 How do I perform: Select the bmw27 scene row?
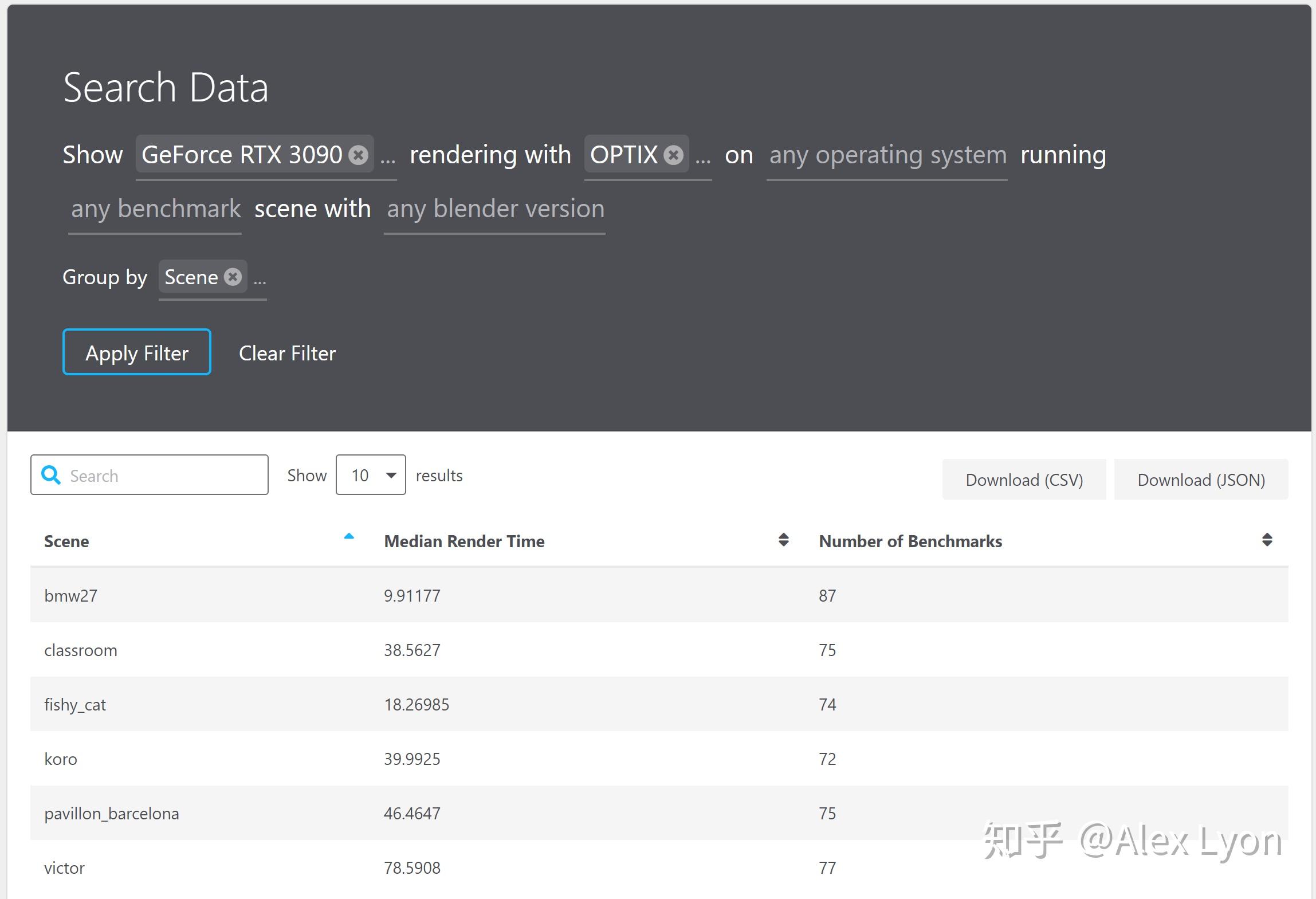coord(659,595)
